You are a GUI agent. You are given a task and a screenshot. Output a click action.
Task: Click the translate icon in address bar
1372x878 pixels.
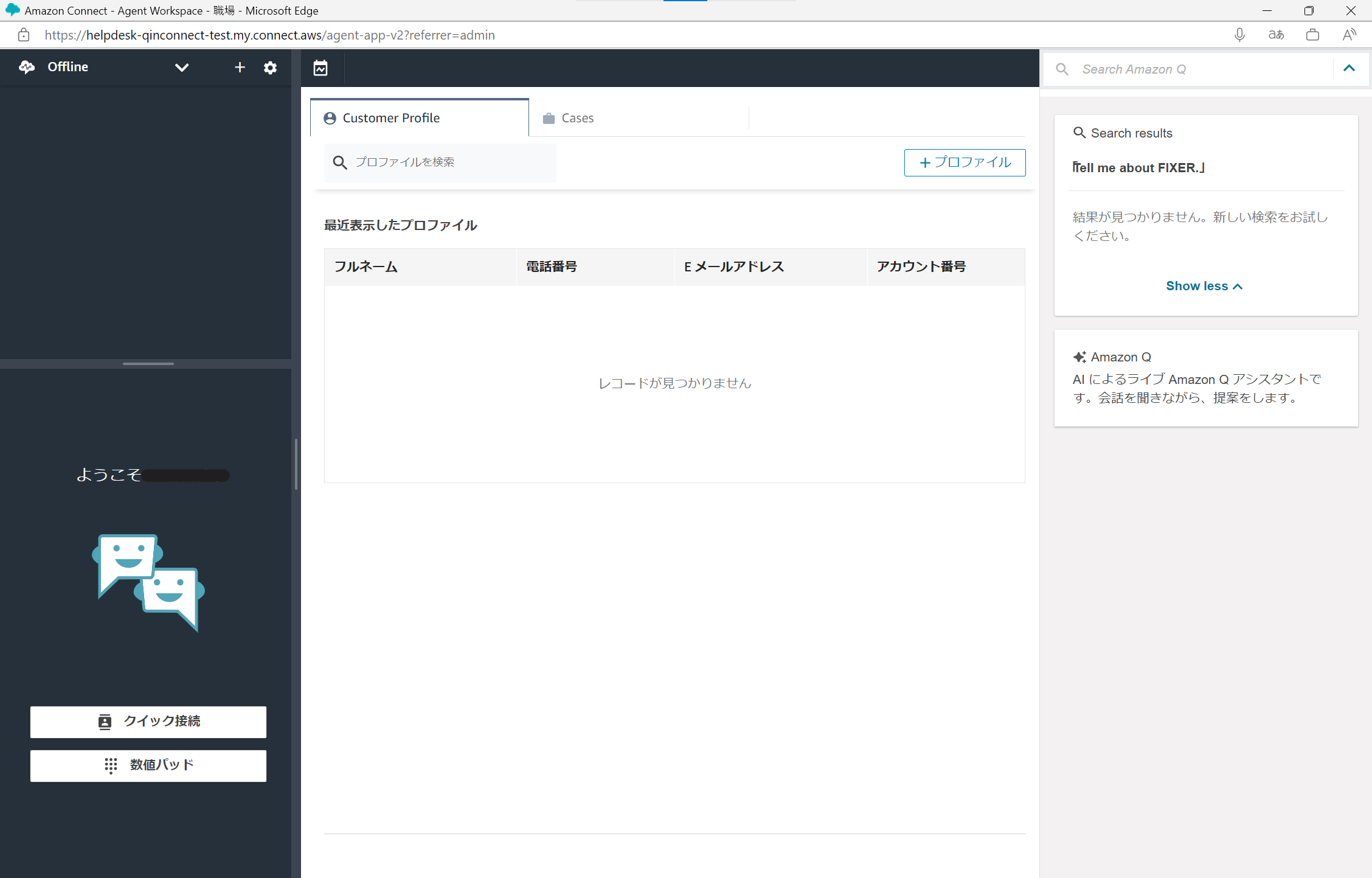tap(1276, 35)
